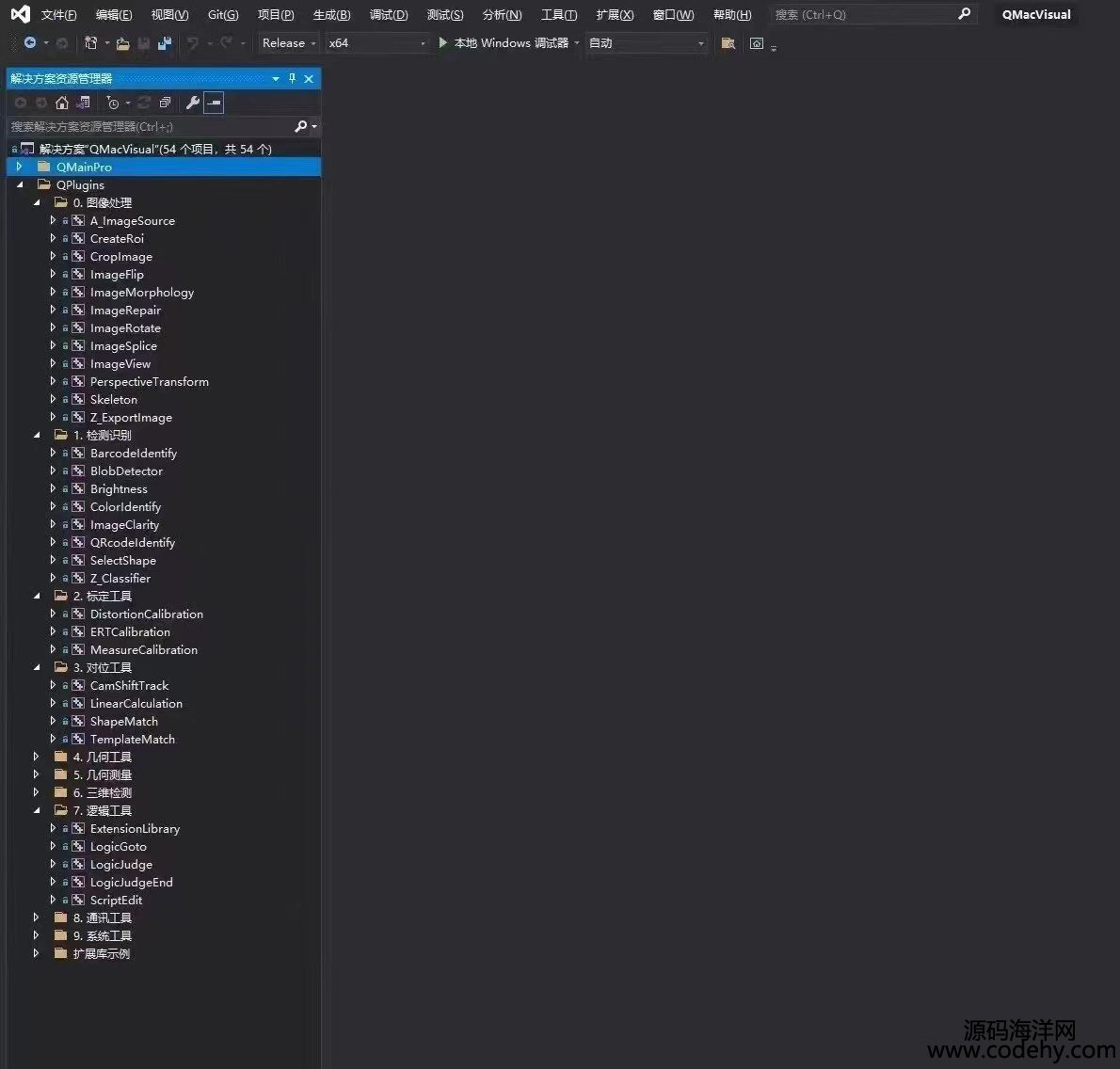Select the Skeleton project
1120x1069 pixels.
pos(114,399)
